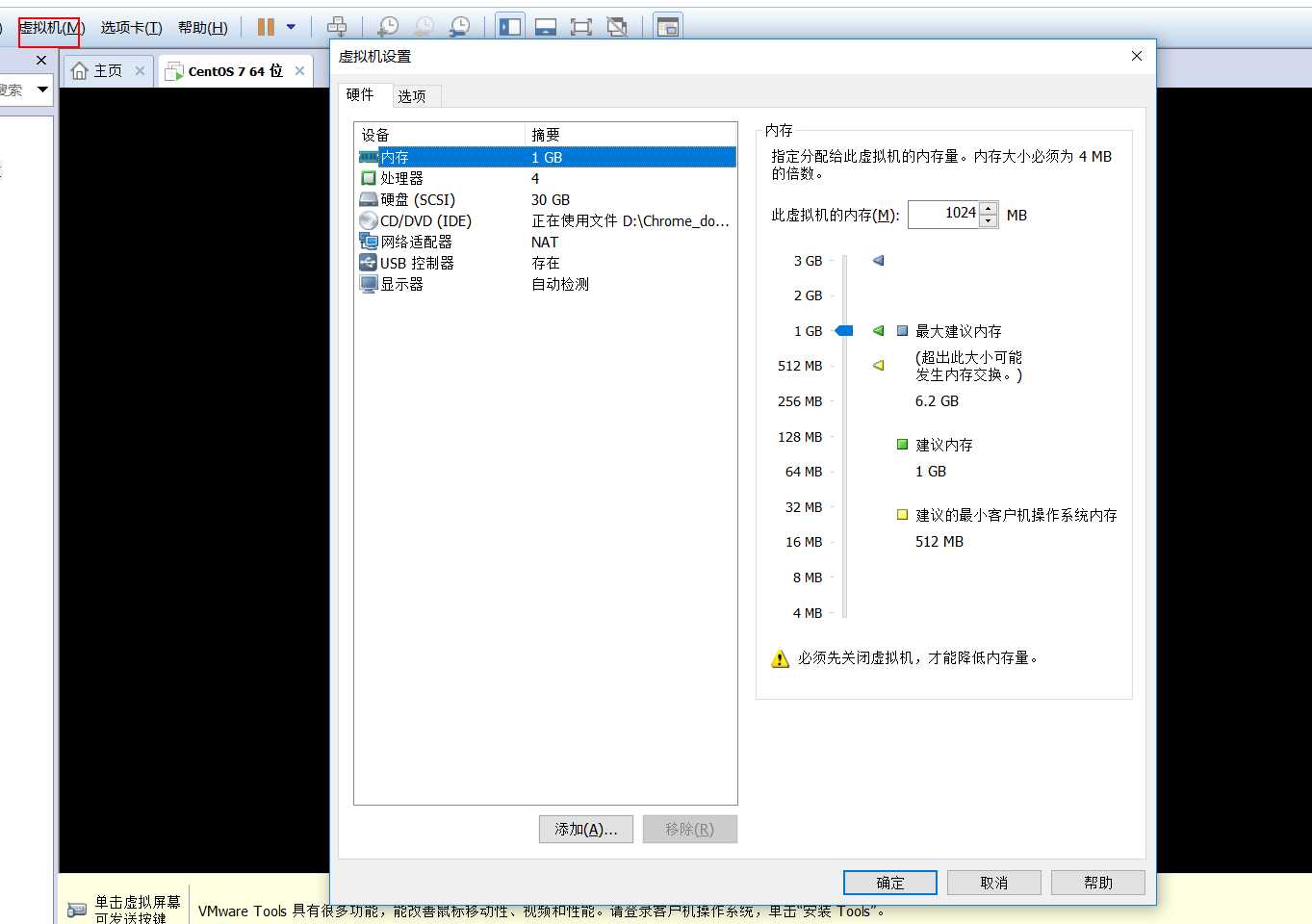Select the 网络适配器 device row

tap(547, 242)
